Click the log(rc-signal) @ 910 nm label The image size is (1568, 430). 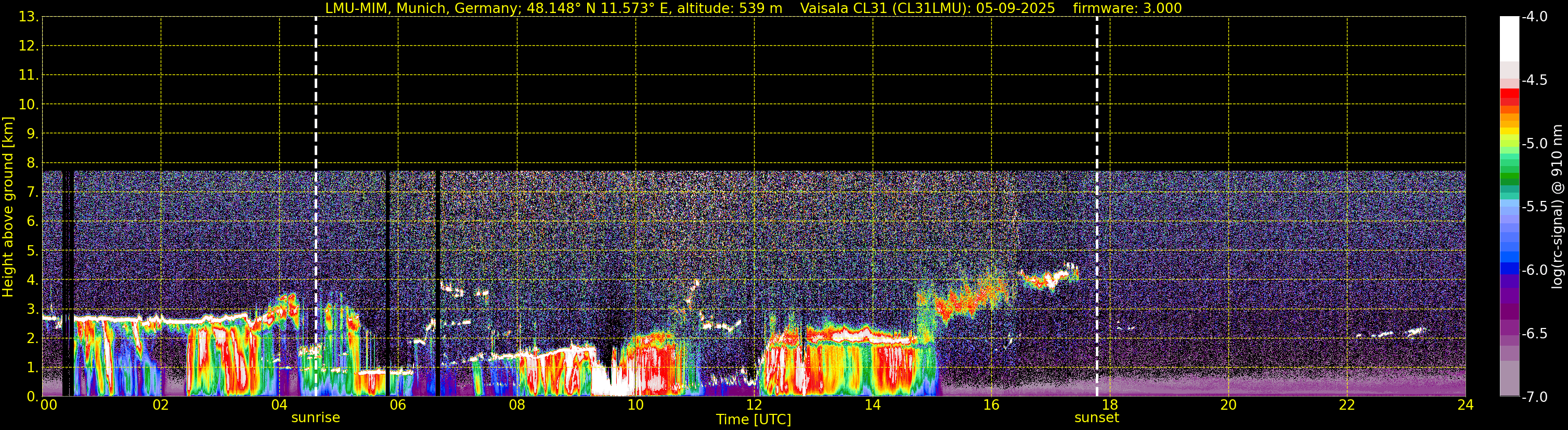(1557, 207)
